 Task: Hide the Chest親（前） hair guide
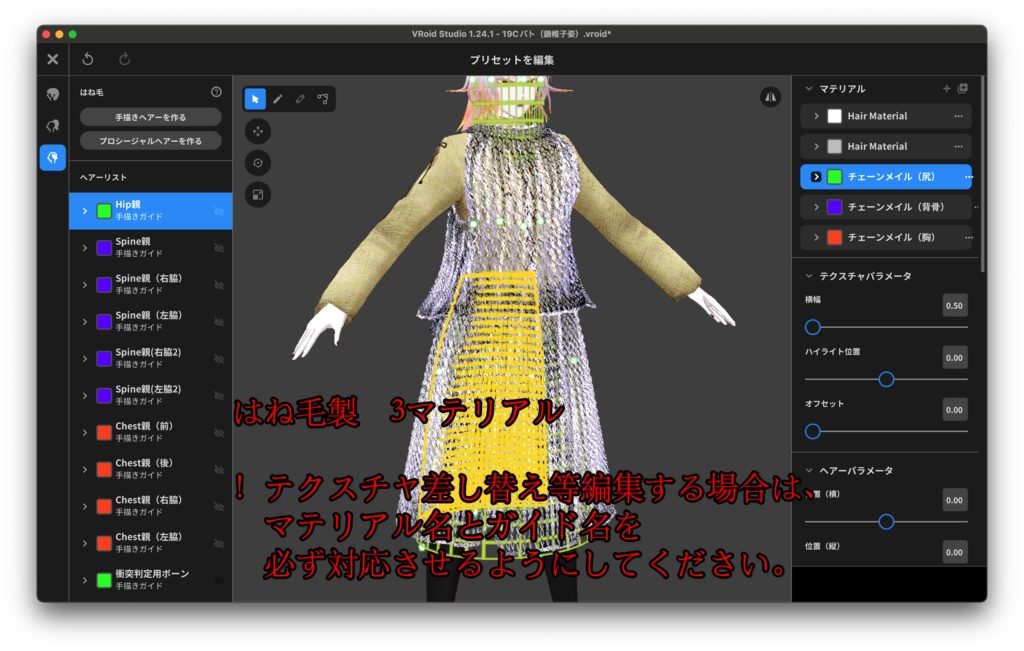point(217,431)
